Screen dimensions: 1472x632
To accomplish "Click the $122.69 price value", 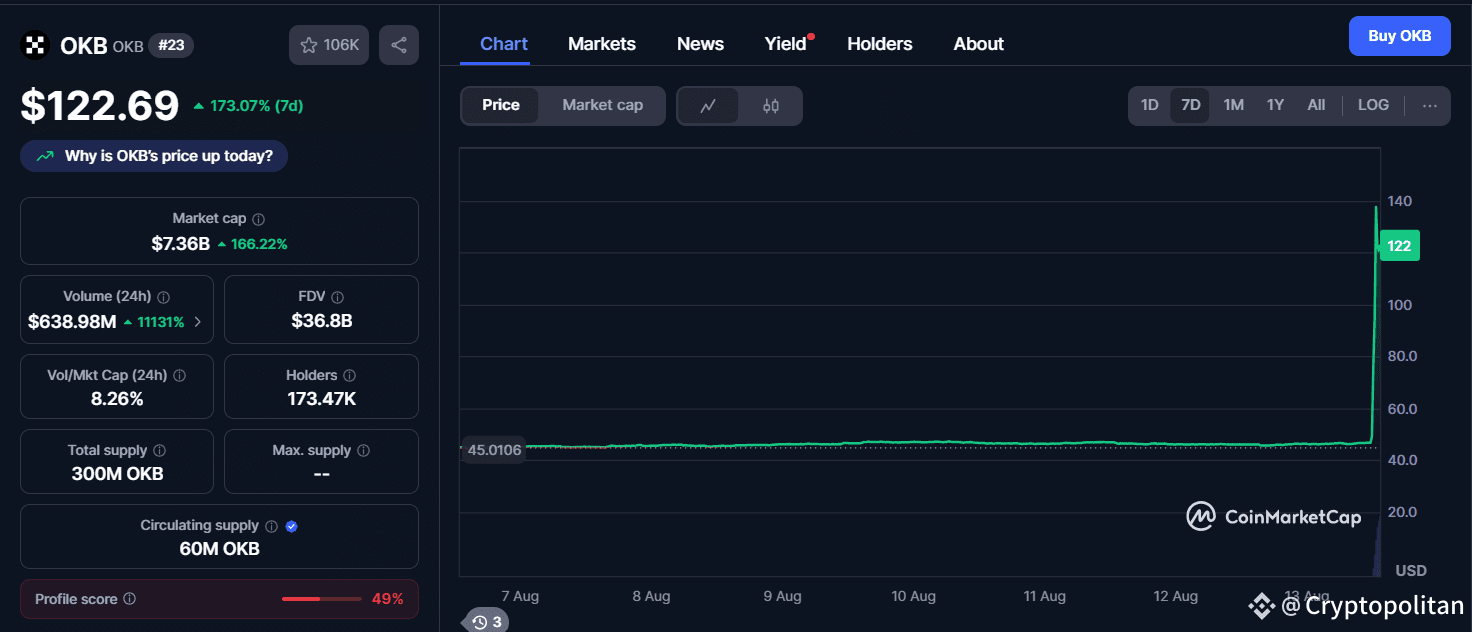I will (100, 106).
